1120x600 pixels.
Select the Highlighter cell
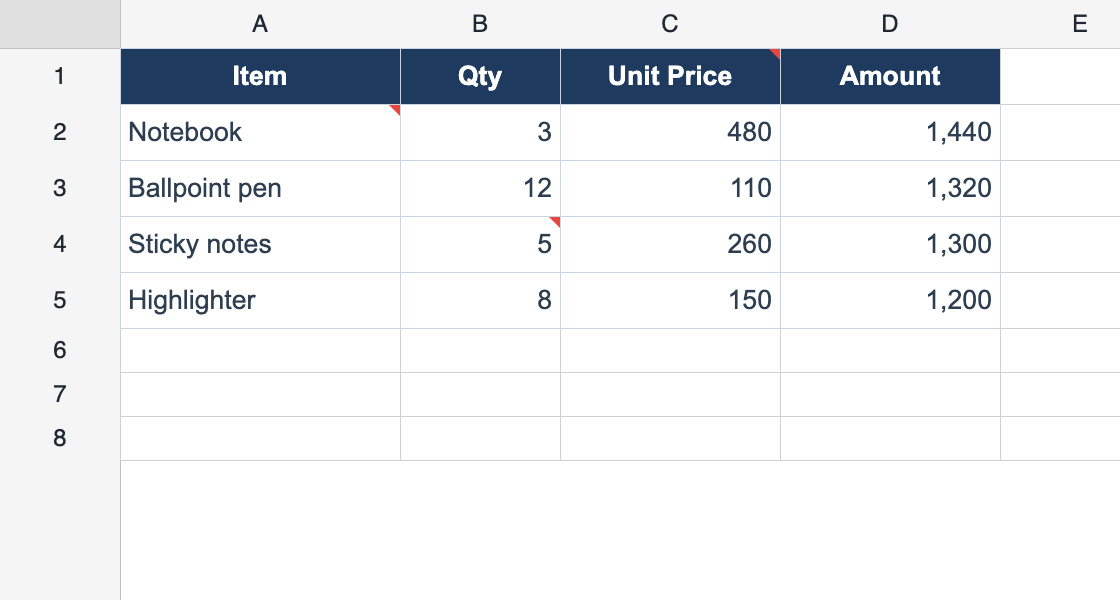coord(261,301)
